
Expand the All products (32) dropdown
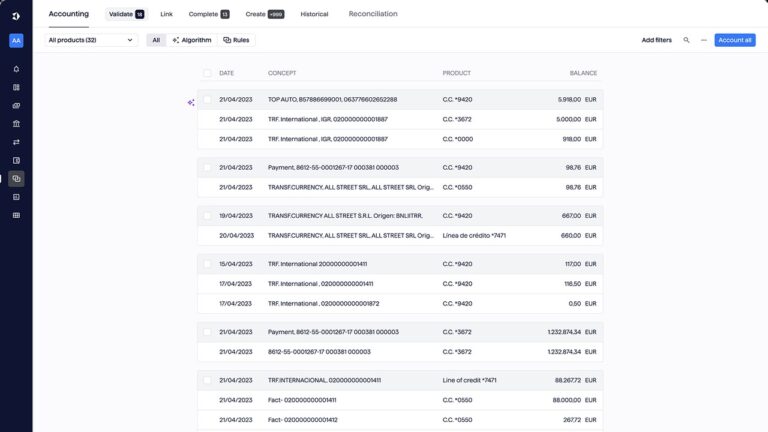90,40
